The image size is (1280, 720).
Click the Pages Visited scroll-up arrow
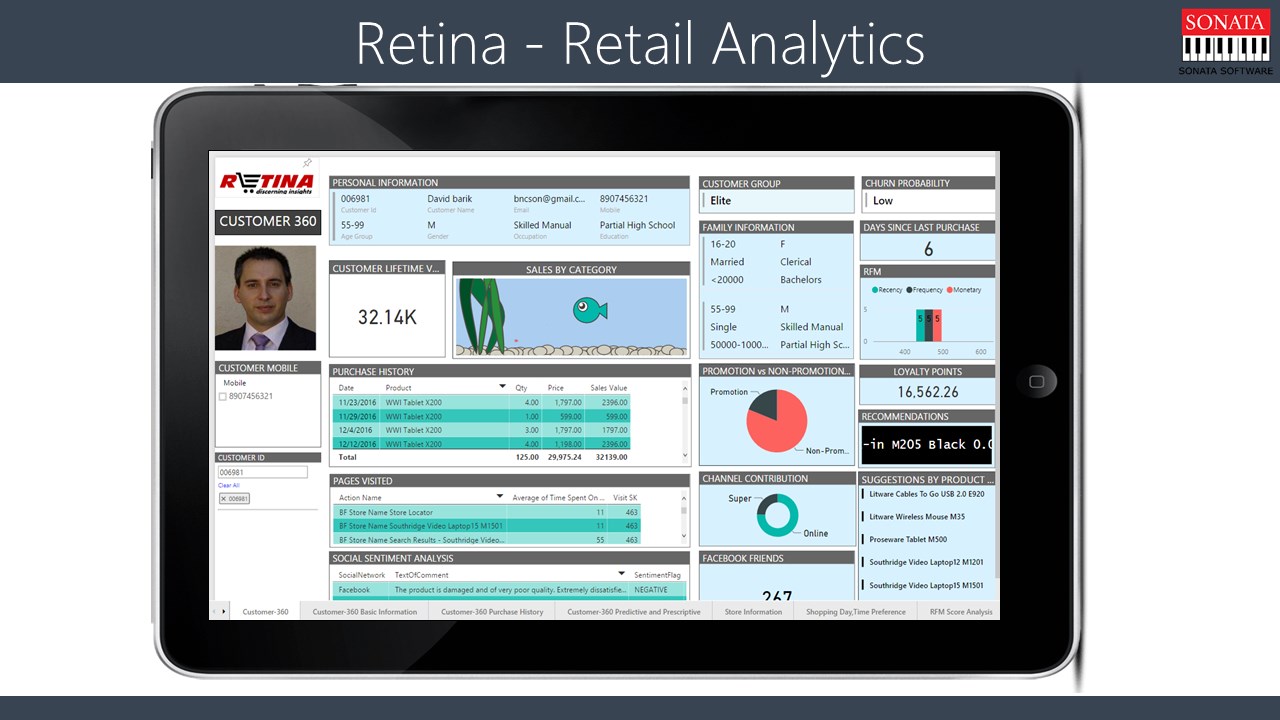click(685, 497)
